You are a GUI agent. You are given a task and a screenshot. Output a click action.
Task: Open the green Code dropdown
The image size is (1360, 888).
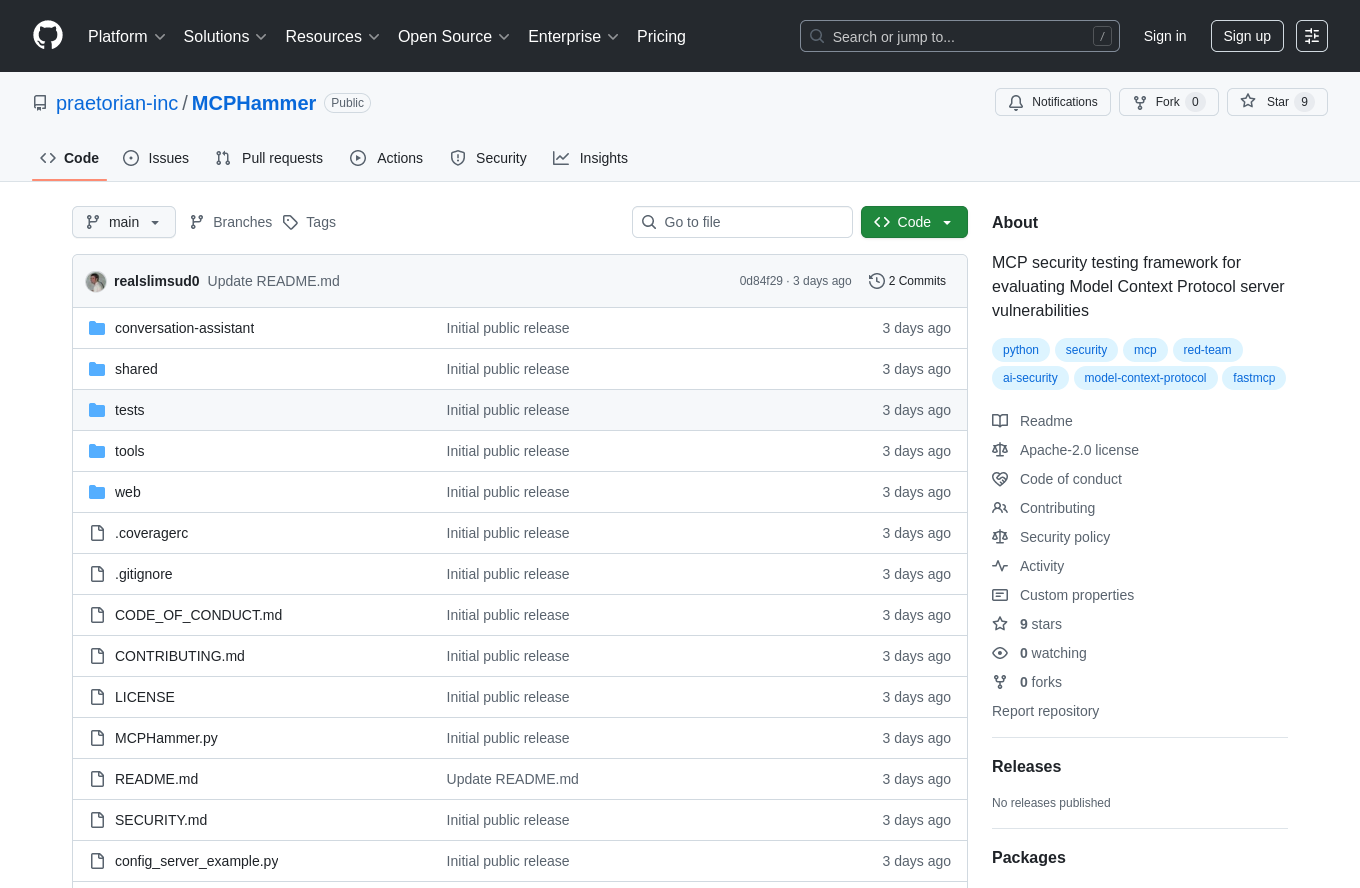[x=914, y=222]
